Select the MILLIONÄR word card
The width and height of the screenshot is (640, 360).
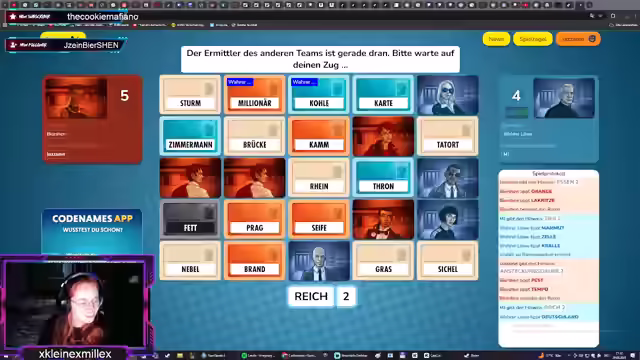[x=254, y=95]
